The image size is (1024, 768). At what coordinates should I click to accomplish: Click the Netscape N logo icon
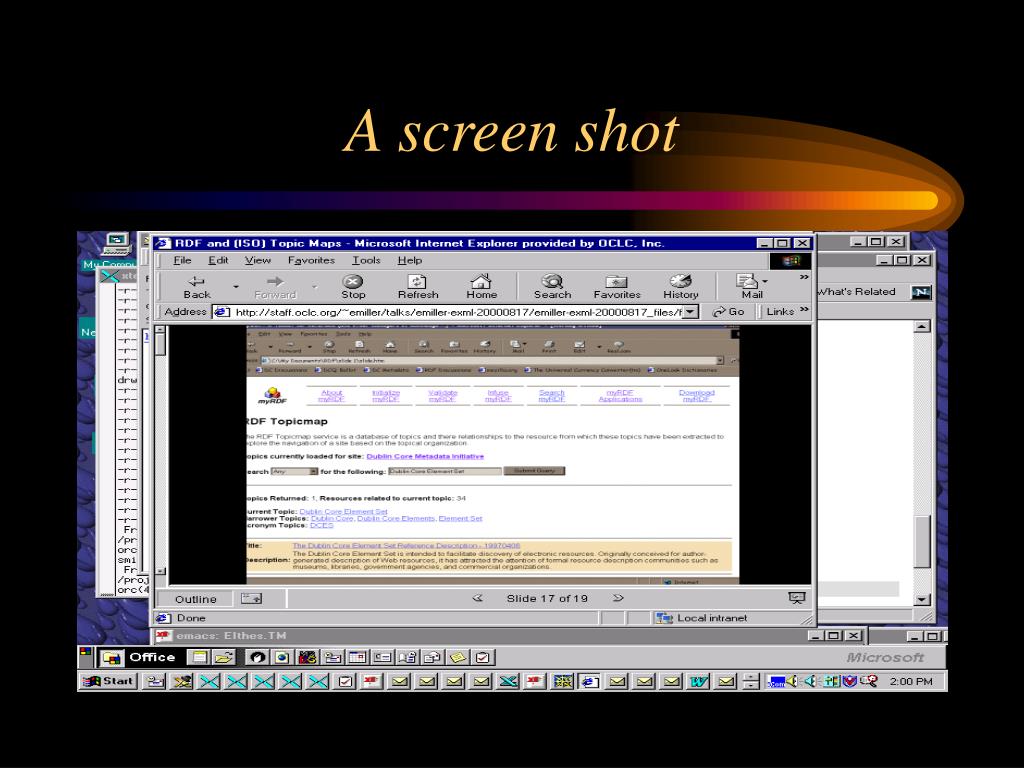[x=921, y=292]
